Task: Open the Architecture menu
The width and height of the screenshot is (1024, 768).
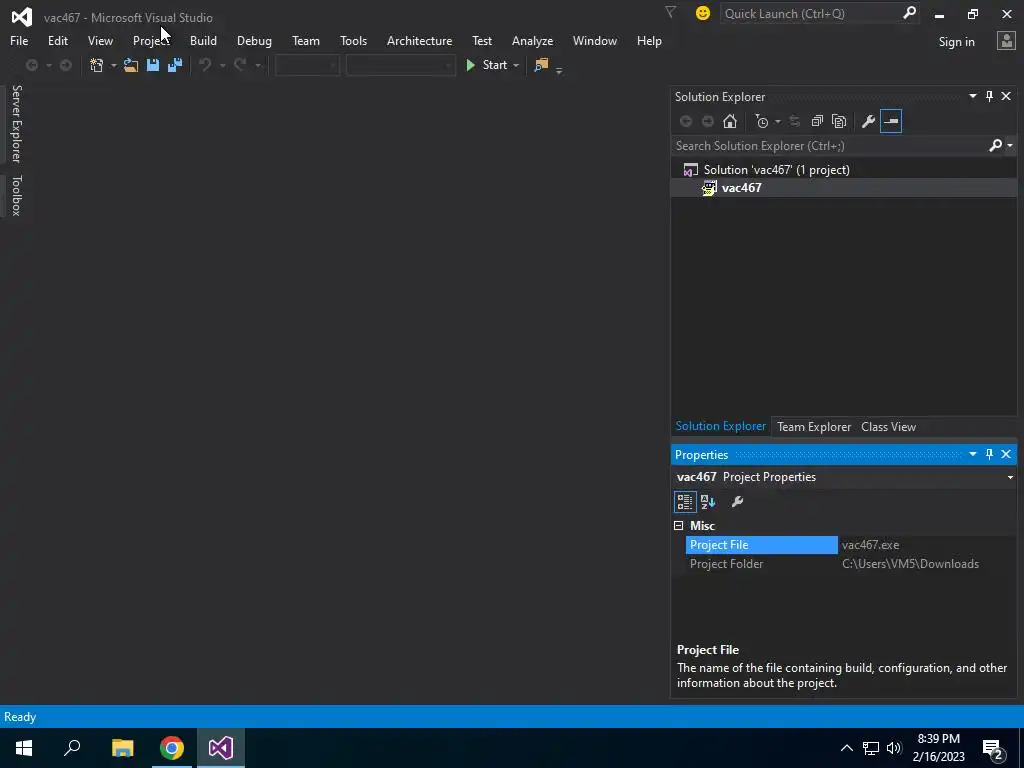Action: (x=419, y=40)
